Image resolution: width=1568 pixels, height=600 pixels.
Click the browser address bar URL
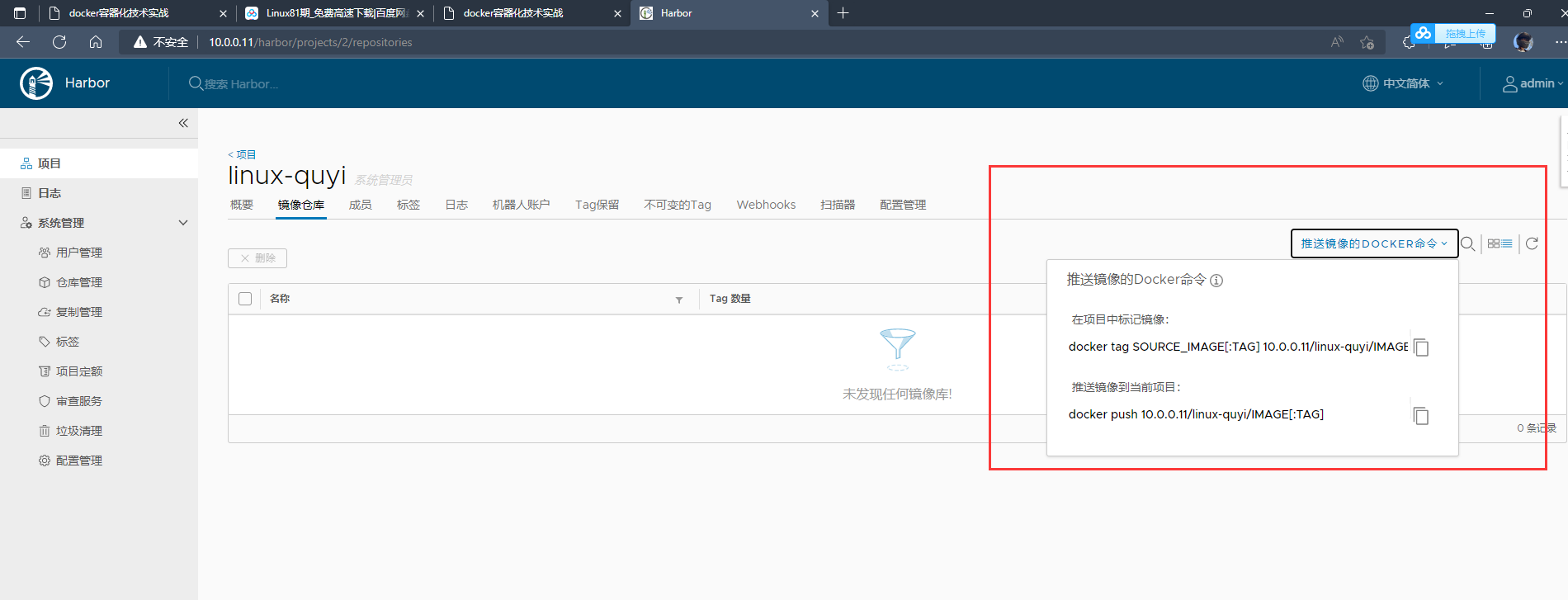point(310,42)
